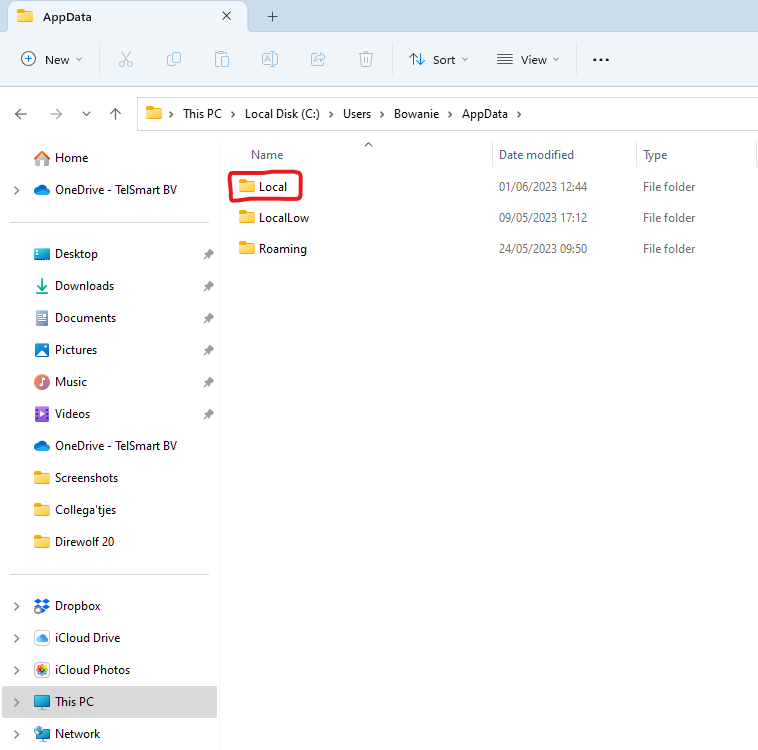The image size is (758, 750).
Task: Click the Copy icon in toolbar
Action: [174, 60]
